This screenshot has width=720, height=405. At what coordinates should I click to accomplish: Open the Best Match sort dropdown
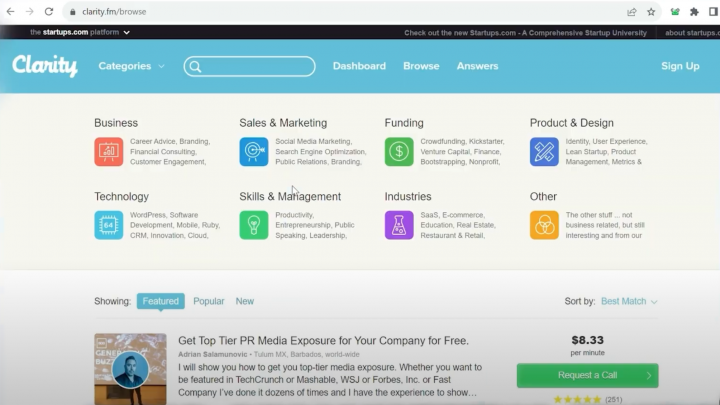[629, 301]
